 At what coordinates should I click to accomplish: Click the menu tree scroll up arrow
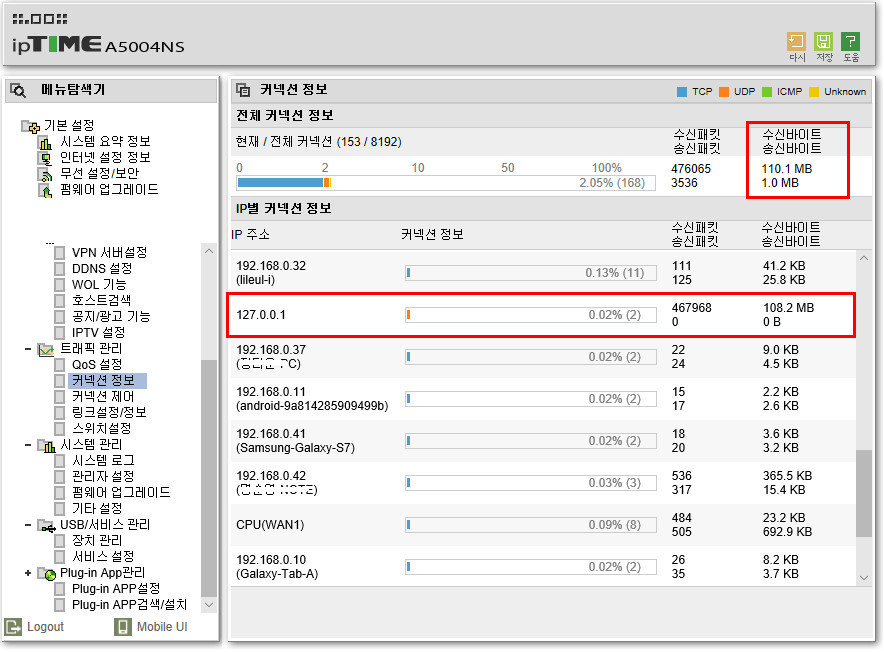tap(209, 251)
